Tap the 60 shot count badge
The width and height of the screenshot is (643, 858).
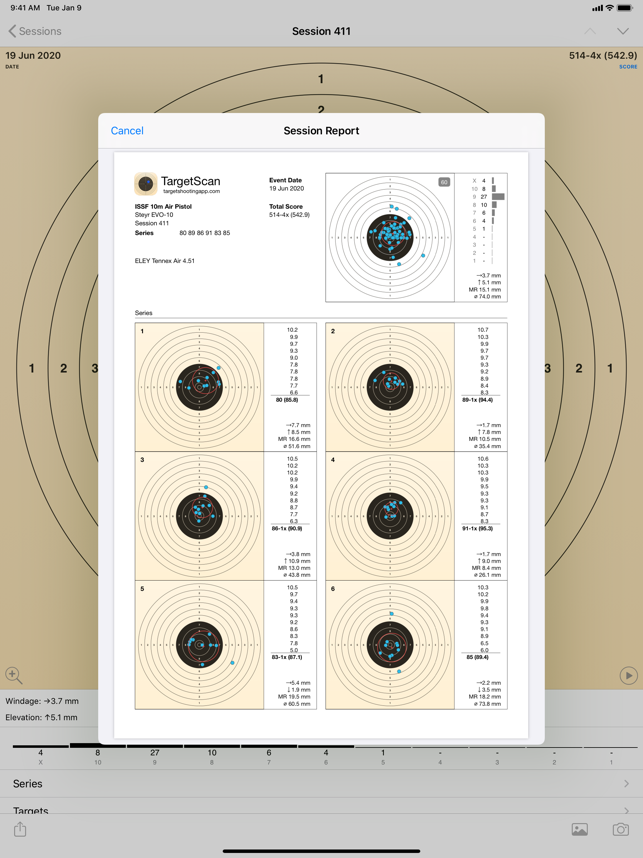444,182
